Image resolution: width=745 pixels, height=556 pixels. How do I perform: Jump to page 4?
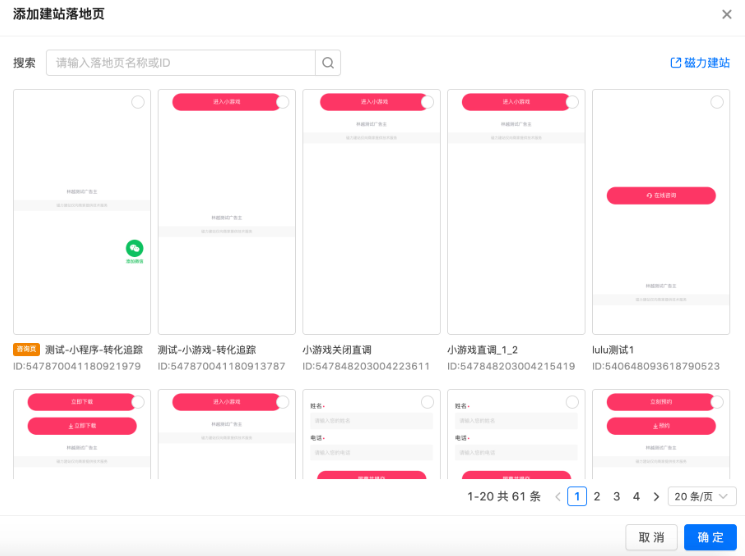pos(636,497)
